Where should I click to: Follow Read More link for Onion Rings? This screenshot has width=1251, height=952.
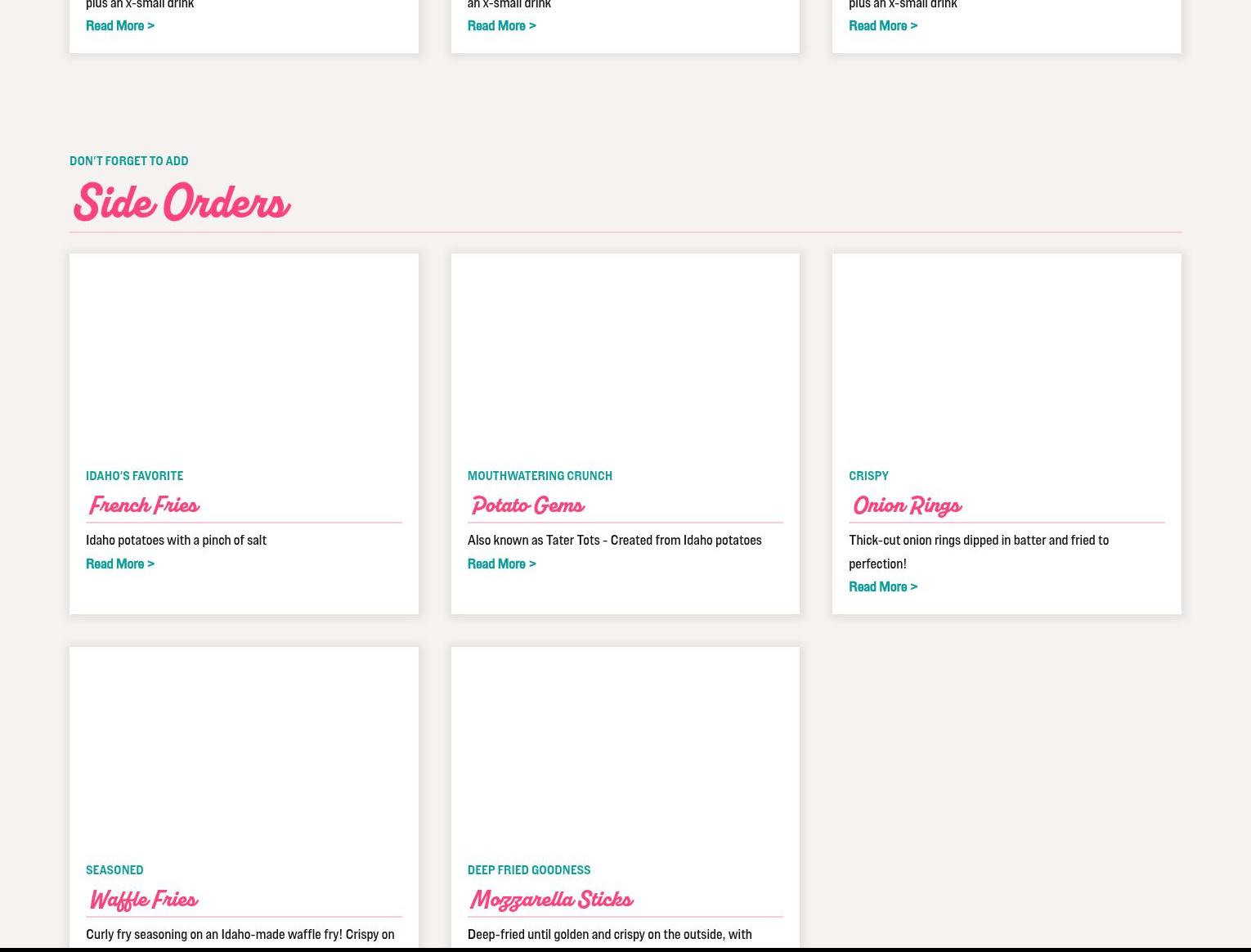[x=882, y=587]
